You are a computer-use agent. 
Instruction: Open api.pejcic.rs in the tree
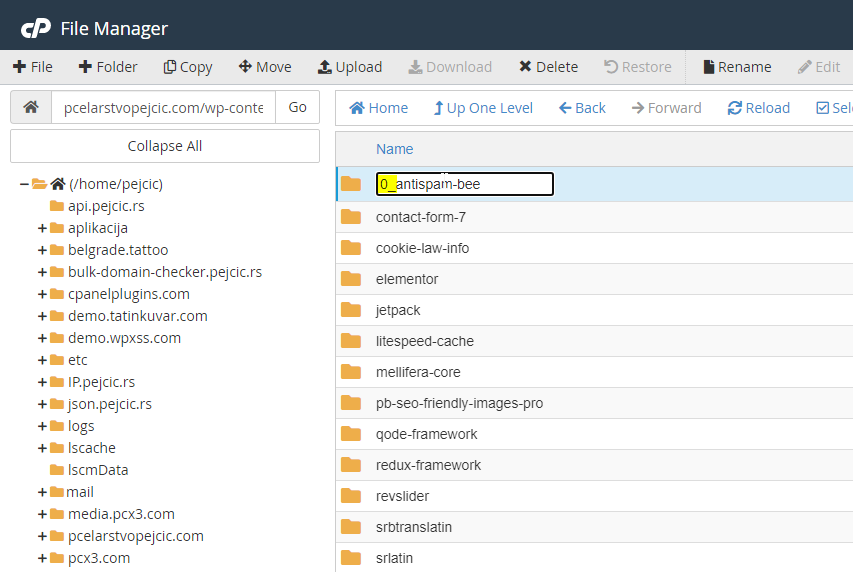click(106, 206)
